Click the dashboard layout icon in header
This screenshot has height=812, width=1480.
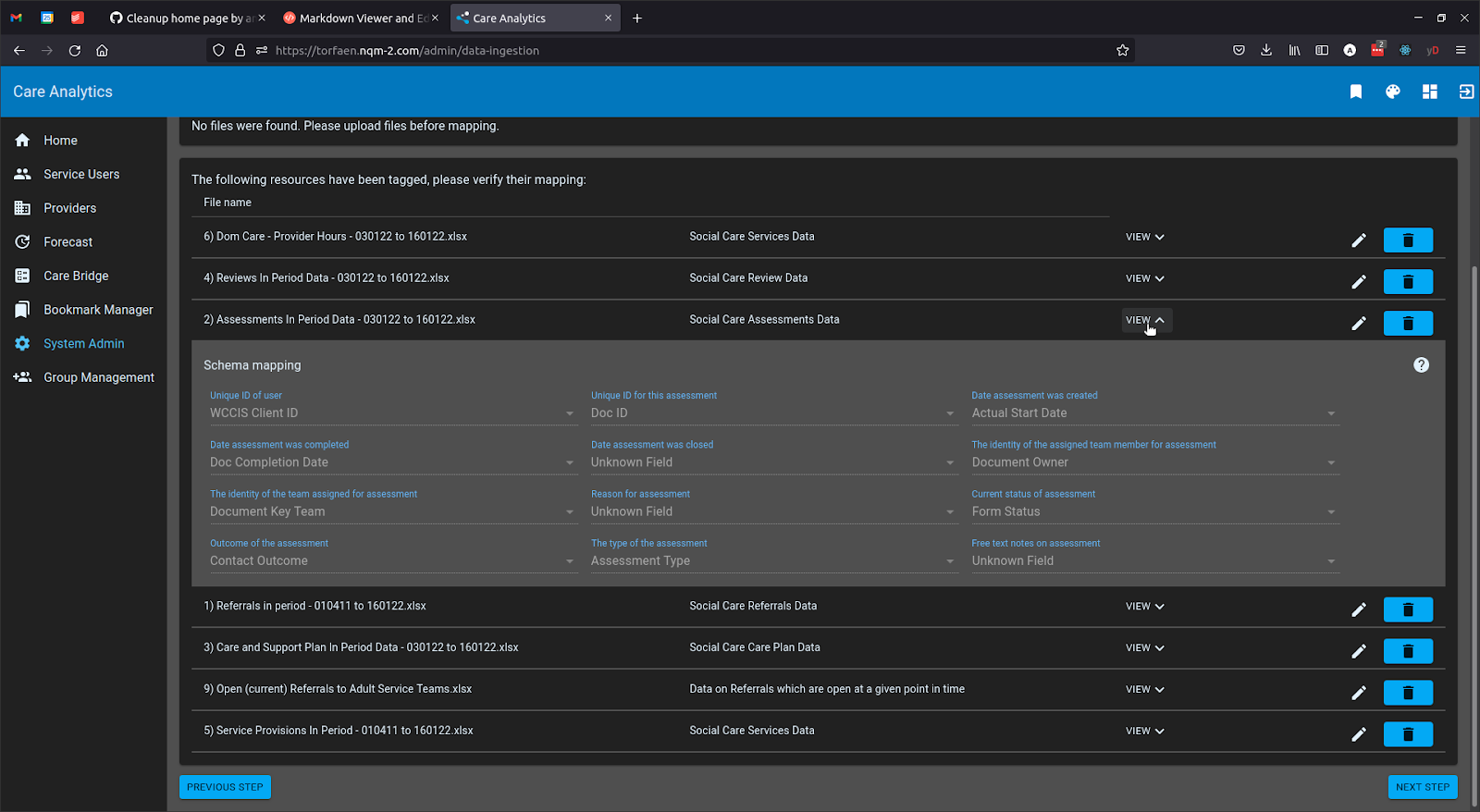tap(1429, 92)
